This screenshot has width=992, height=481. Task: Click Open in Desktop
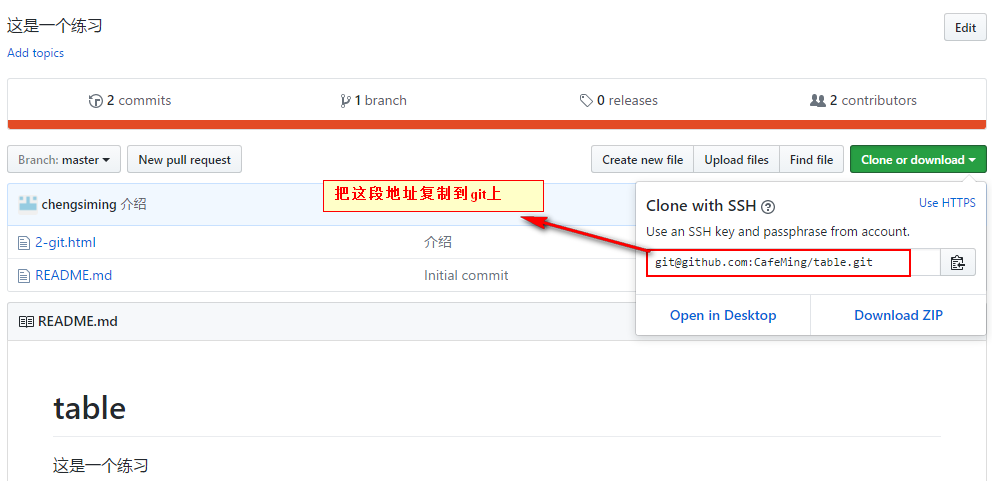pos(723,315)
